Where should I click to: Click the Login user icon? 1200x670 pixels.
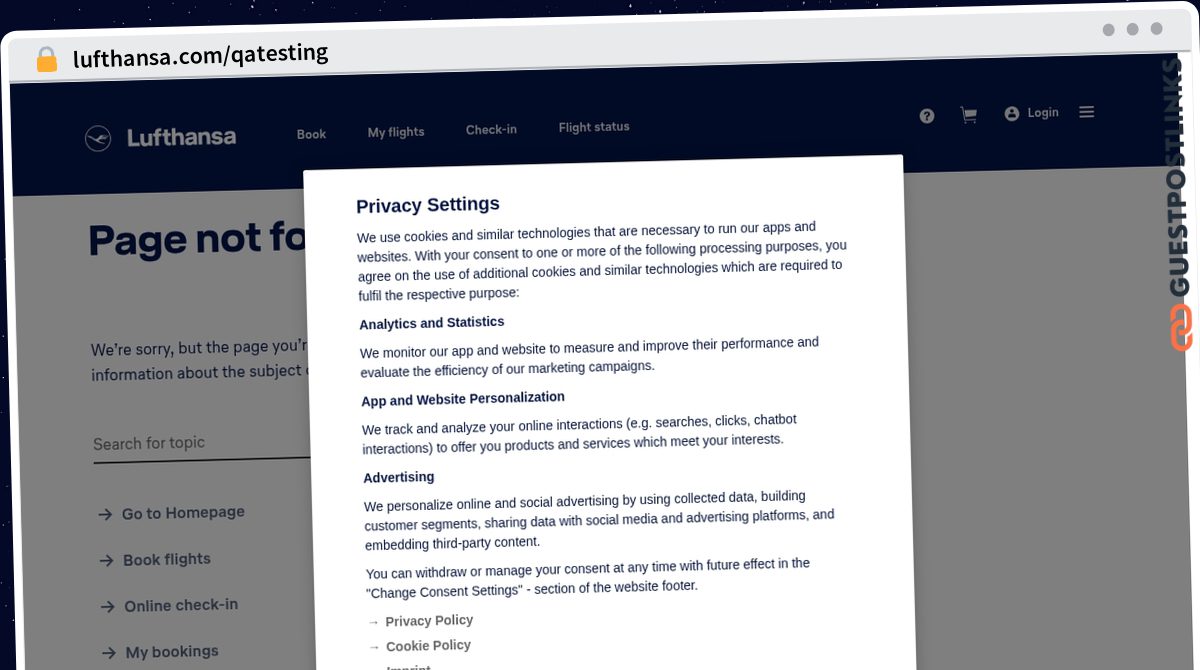[1012, 114]
